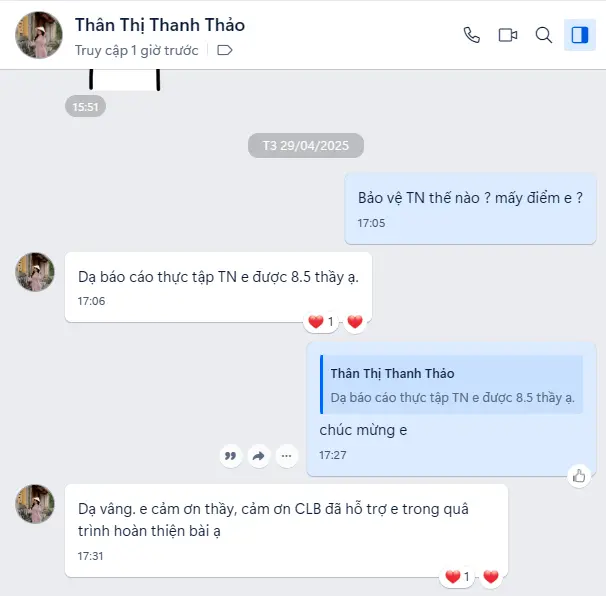This screenshot has height=596, width=606.
Task: Click the tag label icon beside the access status
Action: tap(225, 50)
